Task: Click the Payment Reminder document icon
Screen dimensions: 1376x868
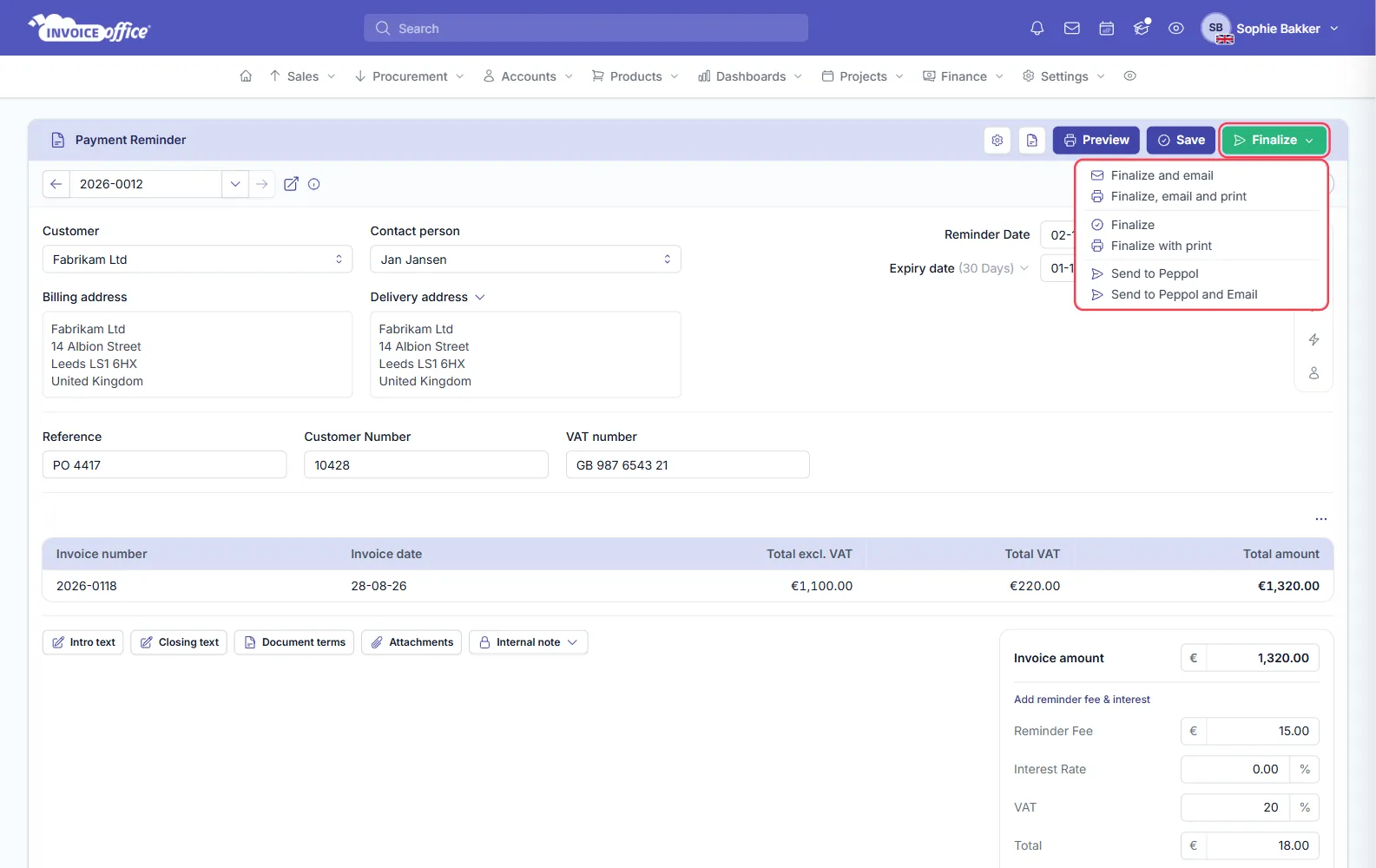Action: (x=58, y=140)
